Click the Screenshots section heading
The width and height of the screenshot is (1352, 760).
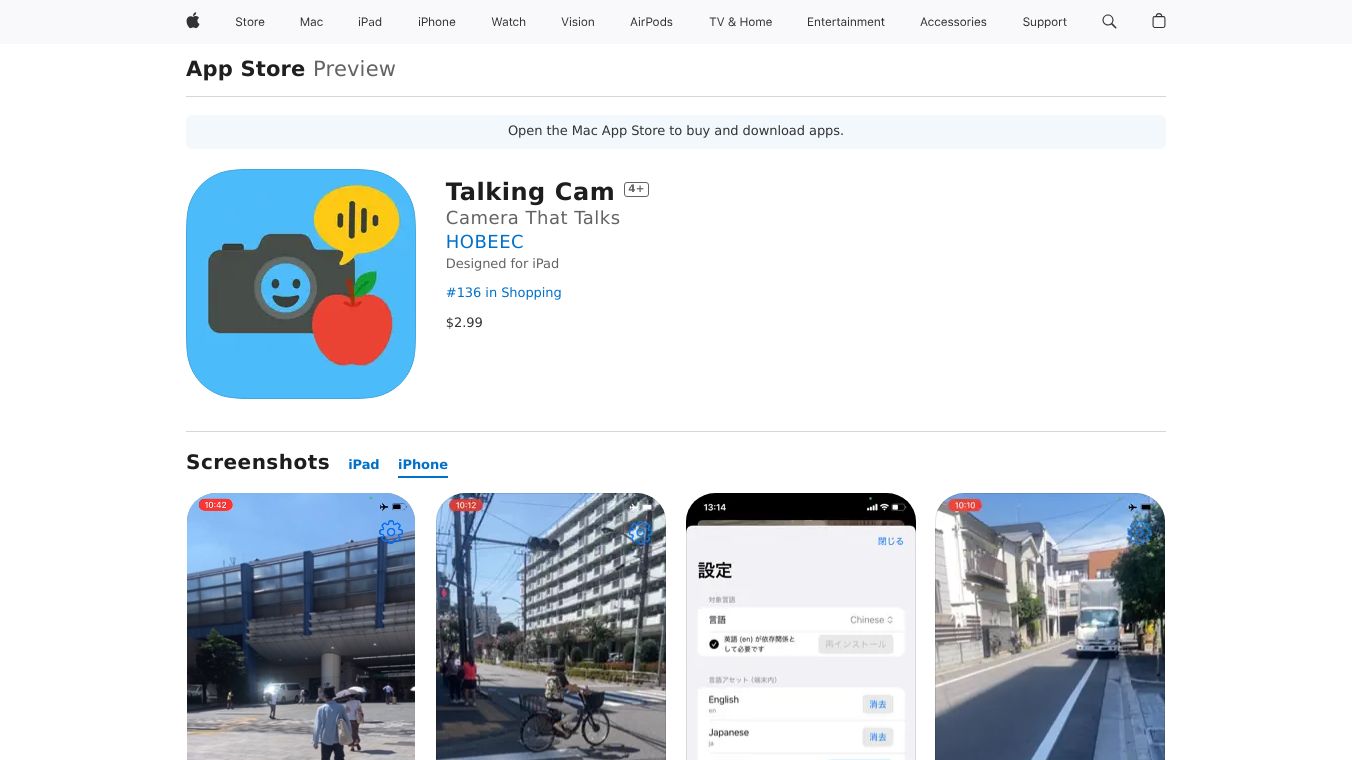click(258, 462)
